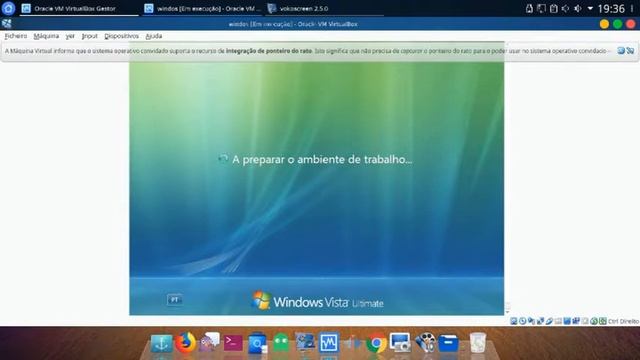Click the keyboard capture host key icon

pyautogui.click(x=602, y=321)
